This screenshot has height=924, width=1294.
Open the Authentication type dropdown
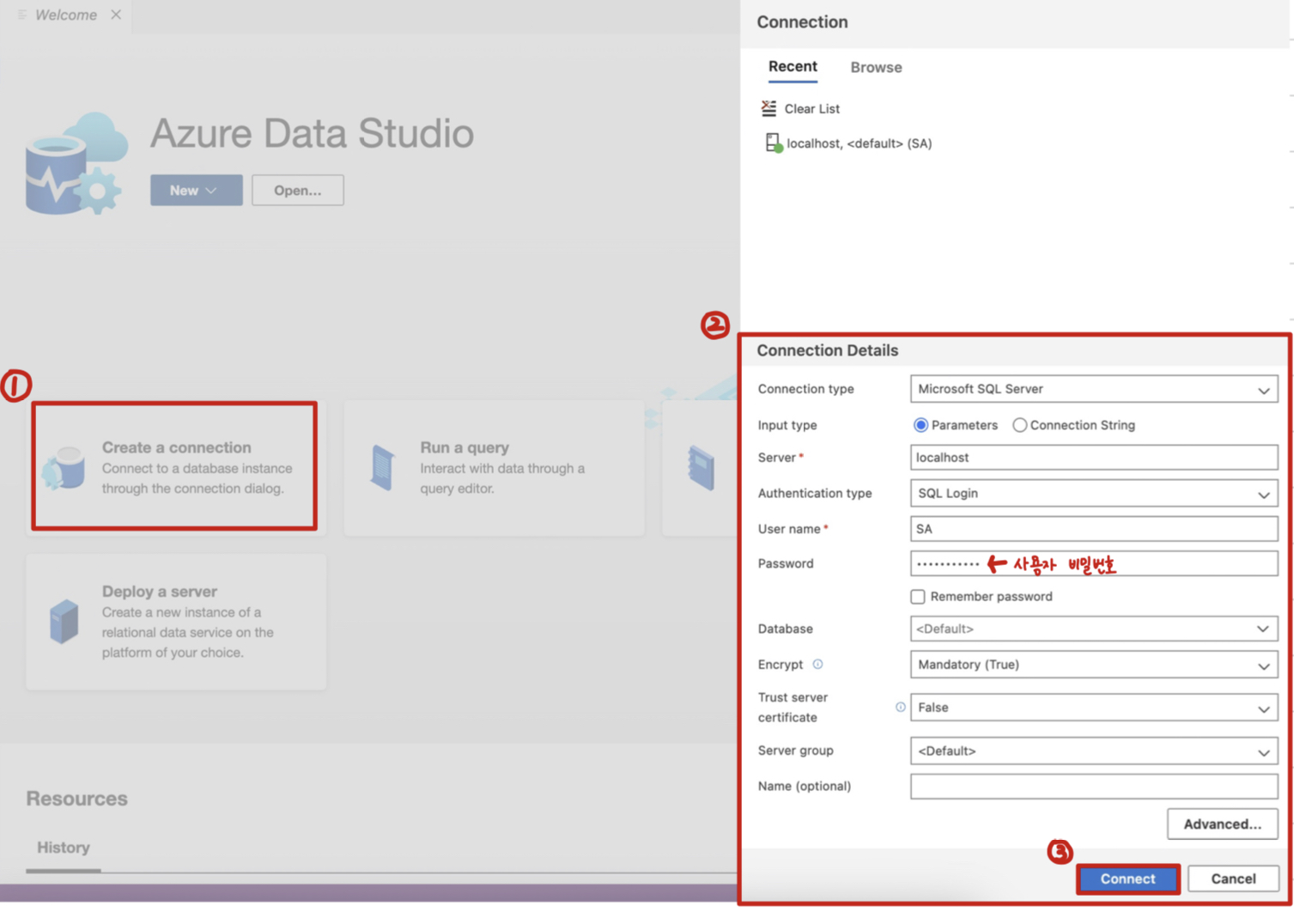[1094, 494]
